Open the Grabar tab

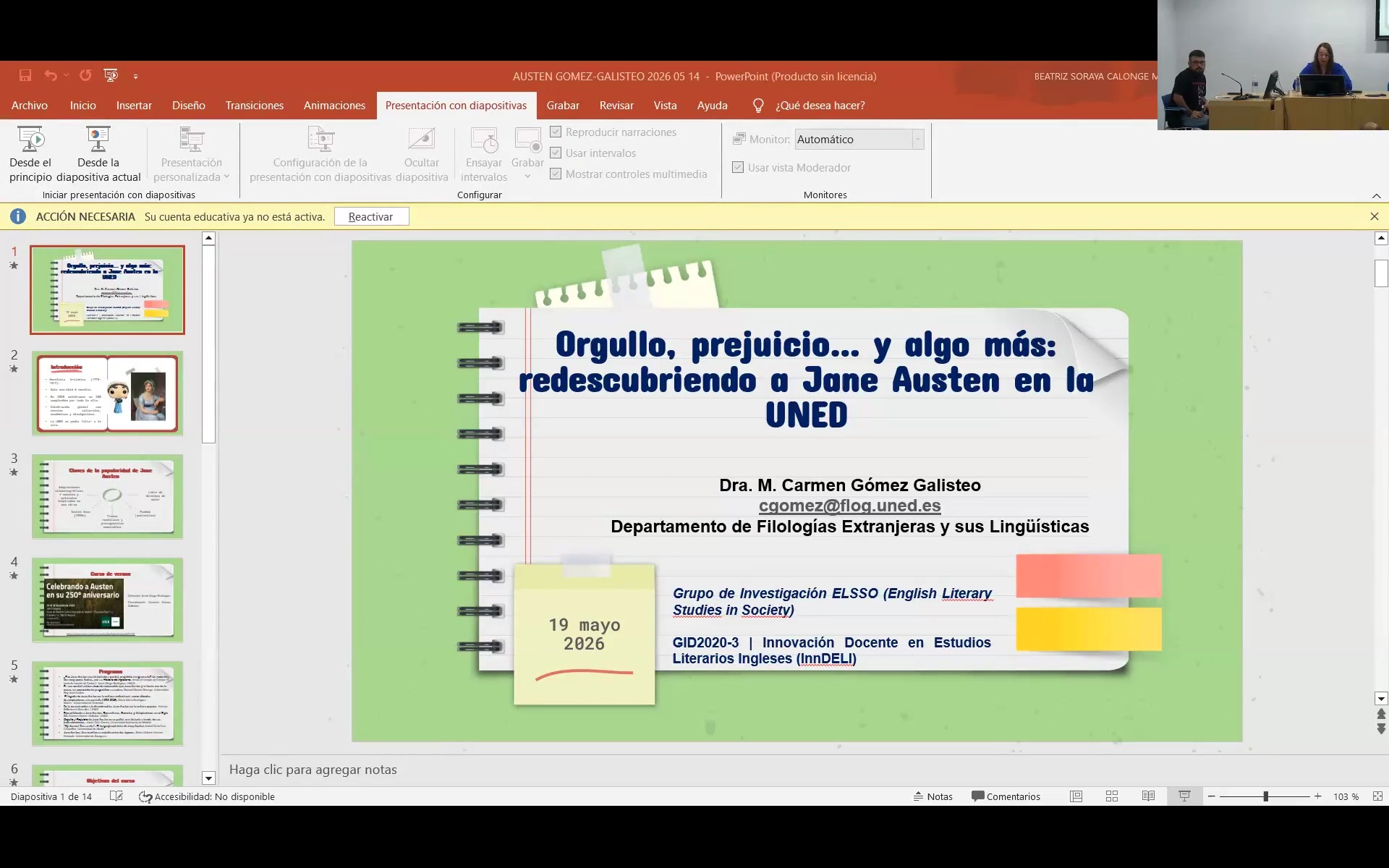pyautogui.click(x=563, y=106)
